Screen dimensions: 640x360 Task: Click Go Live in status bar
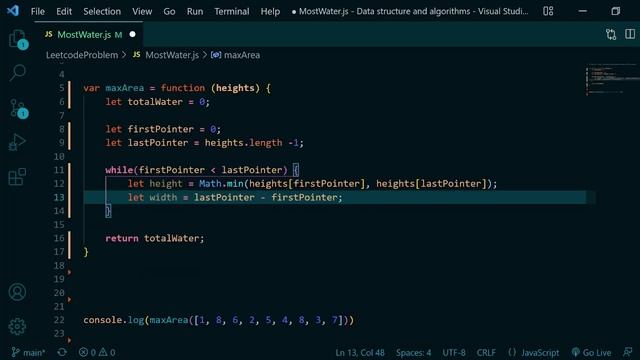click(x=591, y=352)
